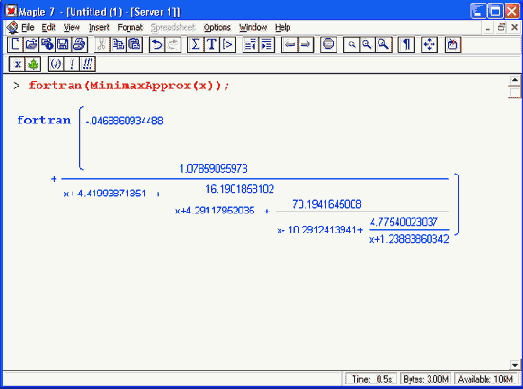The height and width of the screenshot is (389, 523).
Task: Open an existing file via folder icon
Action: click(31, 44)
